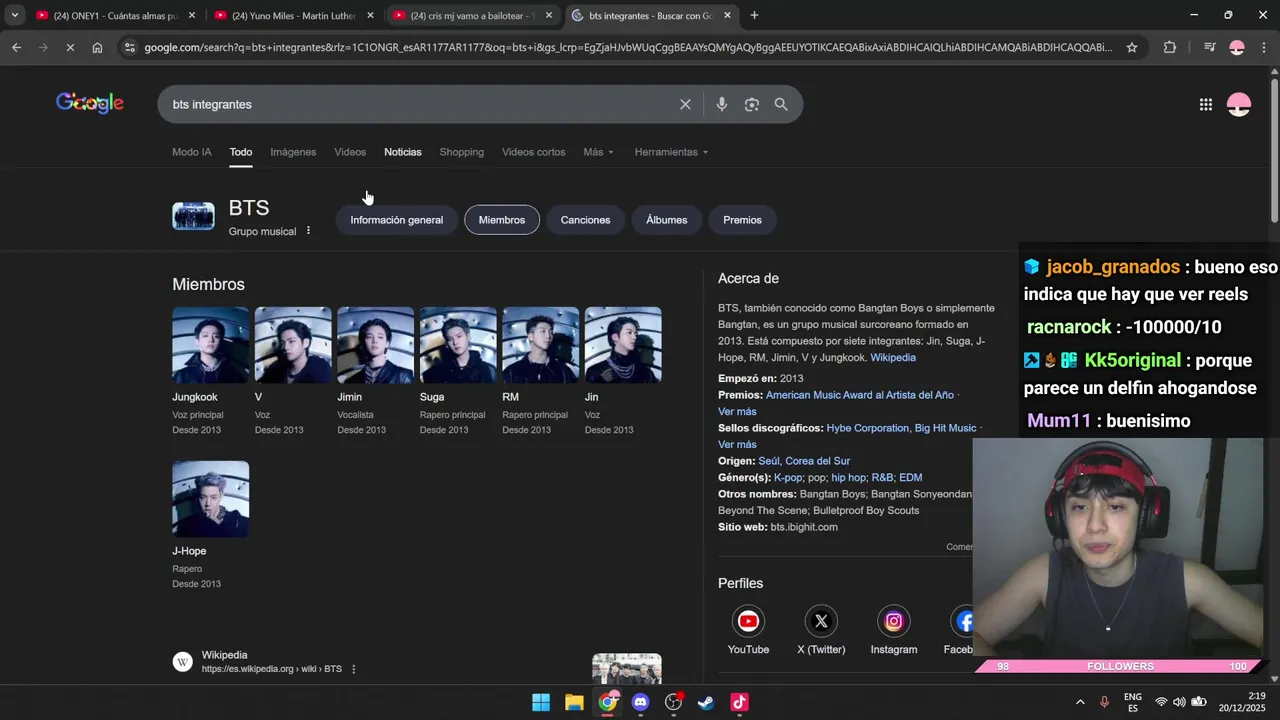
Task: Switch to the Shopping tab
Action: tap(462, 152)
